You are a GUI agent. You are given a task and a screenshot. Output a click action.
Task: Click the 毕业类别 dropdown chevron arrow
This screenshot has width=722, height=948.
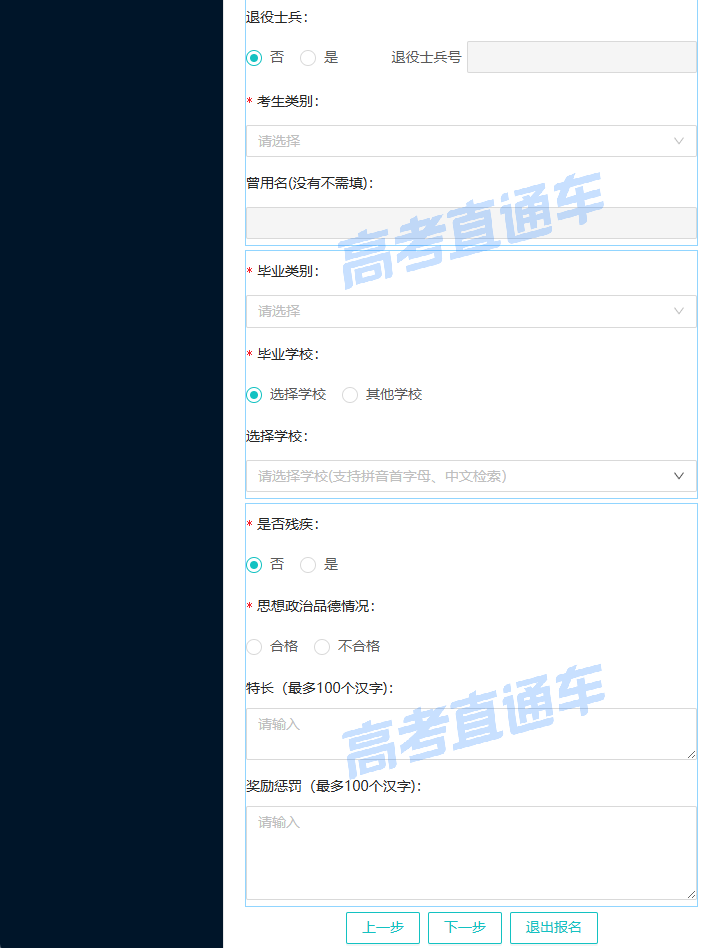click(x=679, y=311)
